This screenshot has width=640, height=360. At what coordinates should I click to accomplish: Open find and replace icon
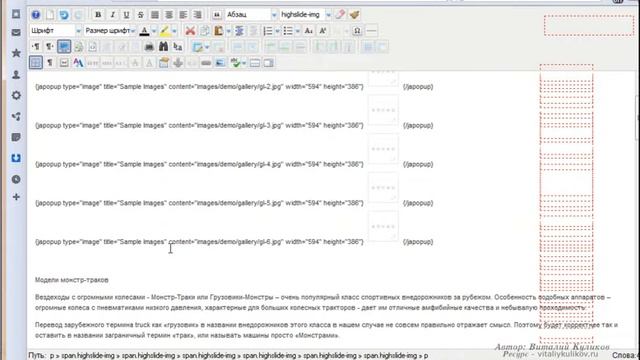click(178, 47)
